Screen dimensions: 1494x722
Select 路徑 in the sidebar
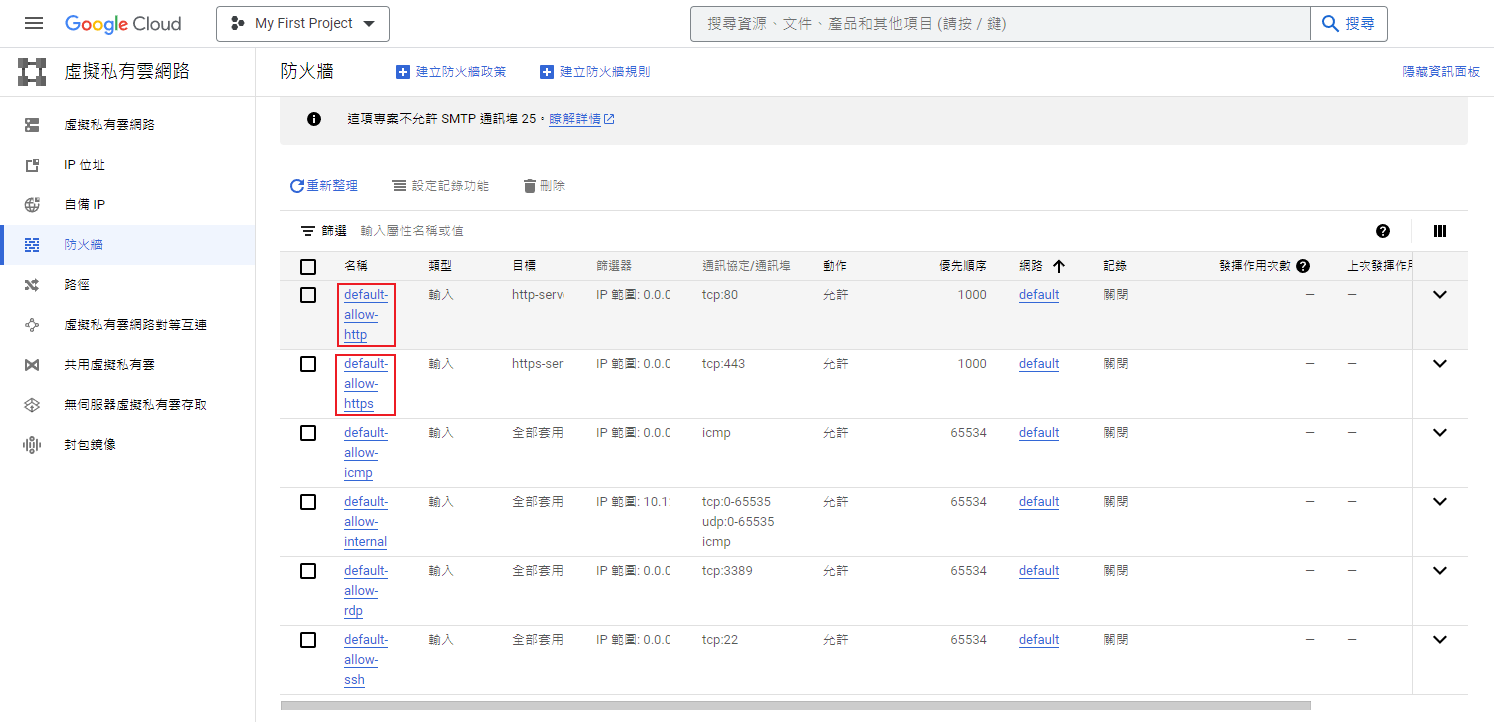point(77,284)
